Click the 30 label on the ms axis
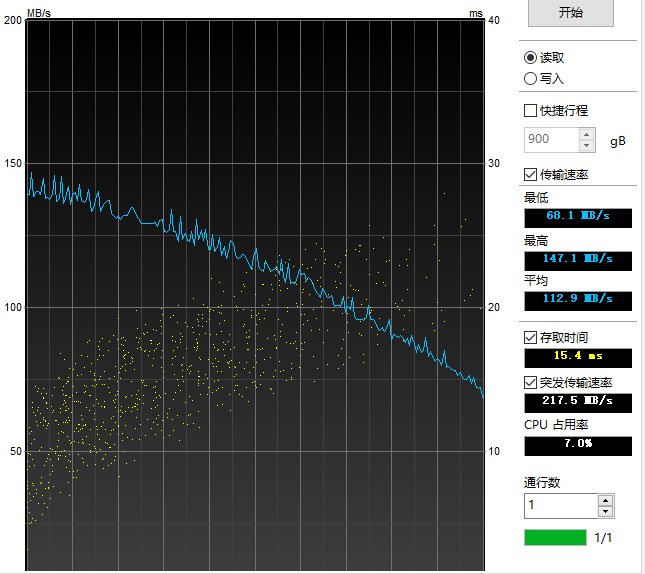The width and height of the screenshot is (645, 574). [494, 163]
